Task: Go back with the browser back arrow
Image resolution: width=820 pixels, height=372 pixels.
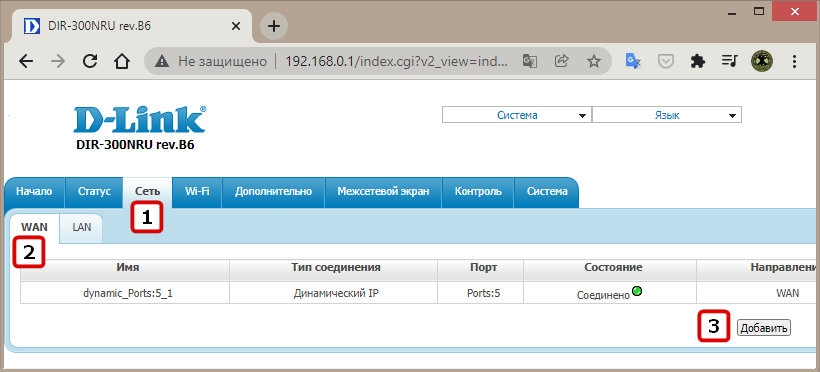Action: click(x=26, y=62)
